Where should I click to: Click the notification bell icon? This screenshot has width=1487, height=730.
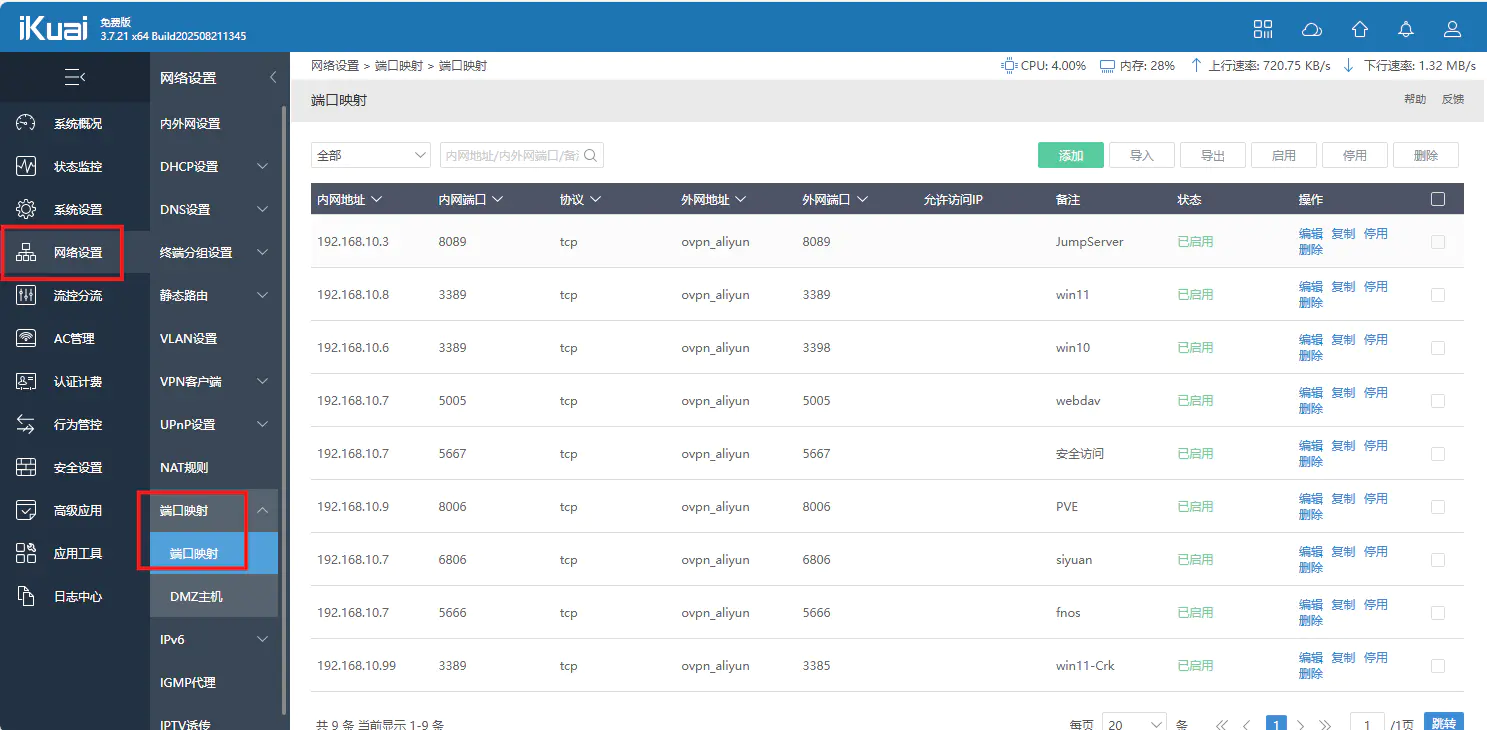(x=1406, y=29)
